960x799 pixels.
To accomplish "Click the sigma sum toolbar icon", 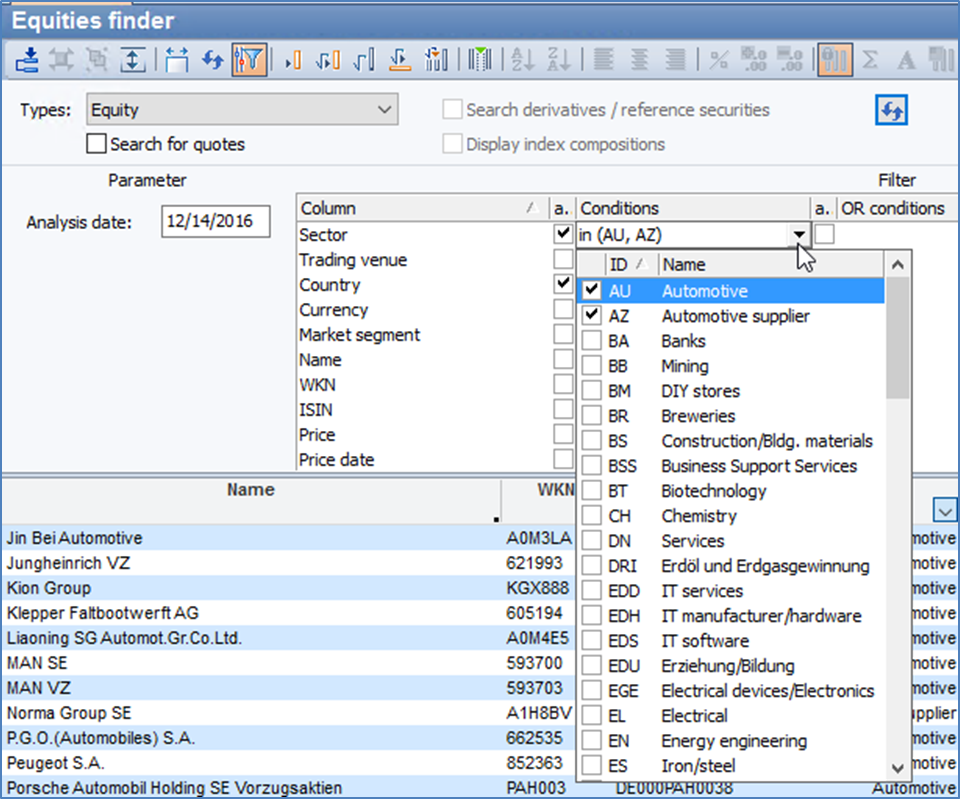I will 871,60.
